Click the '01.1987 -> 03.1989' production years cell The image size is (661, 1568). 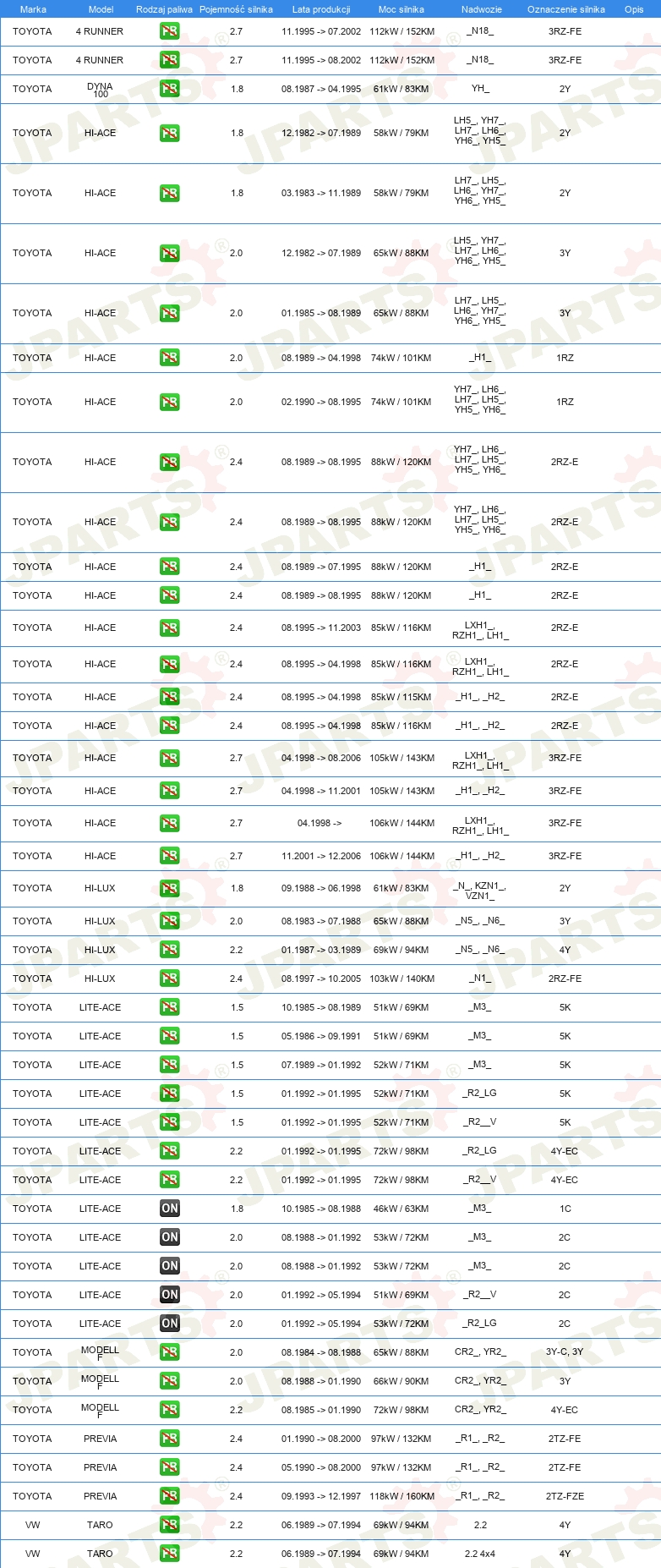[321, 950]
